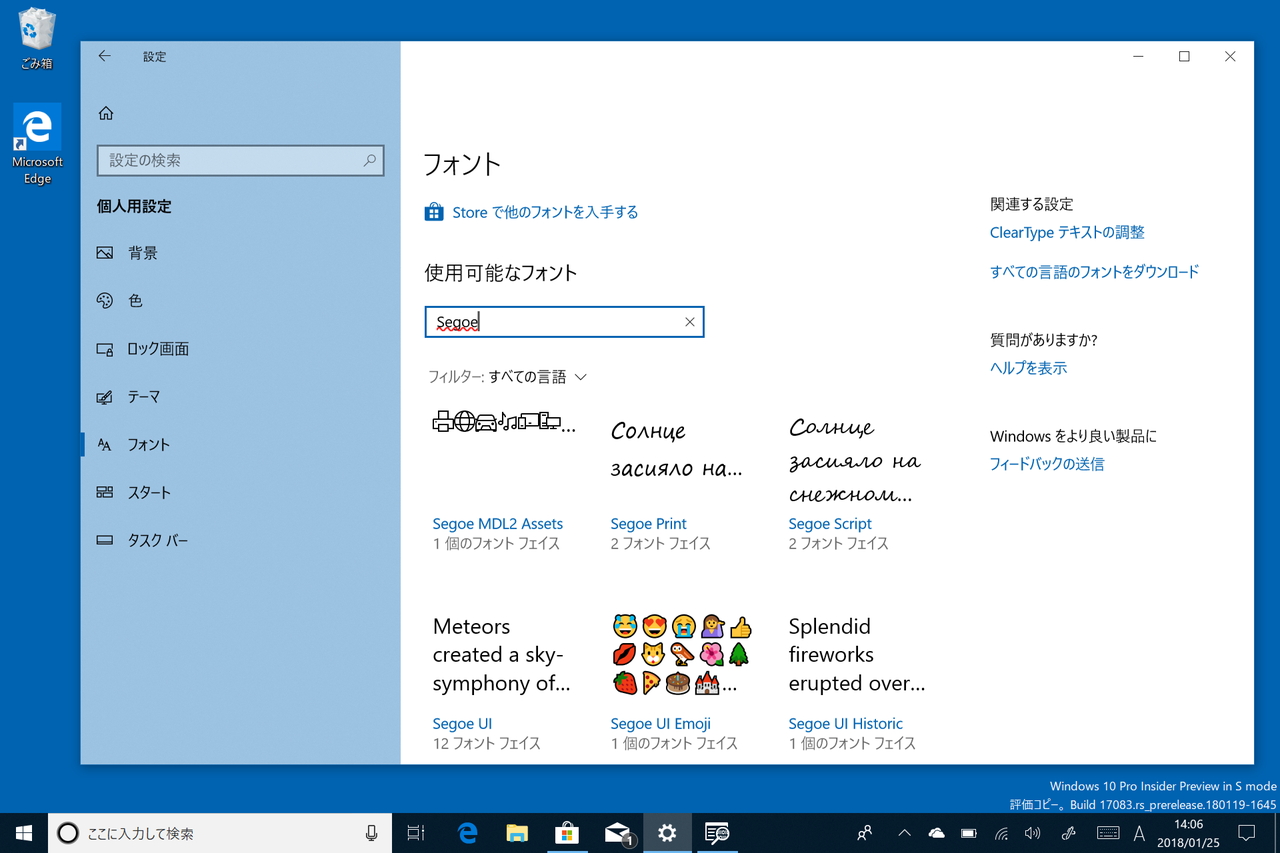This screenshot has width=1280, height=853.
Task: Open ClearType テキストの調整 link
Action: click(1067, 232)
